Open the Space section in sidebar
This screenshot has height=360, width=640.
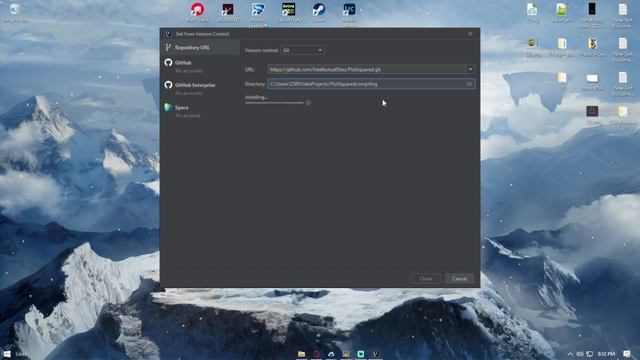click(x=200, y=111)
